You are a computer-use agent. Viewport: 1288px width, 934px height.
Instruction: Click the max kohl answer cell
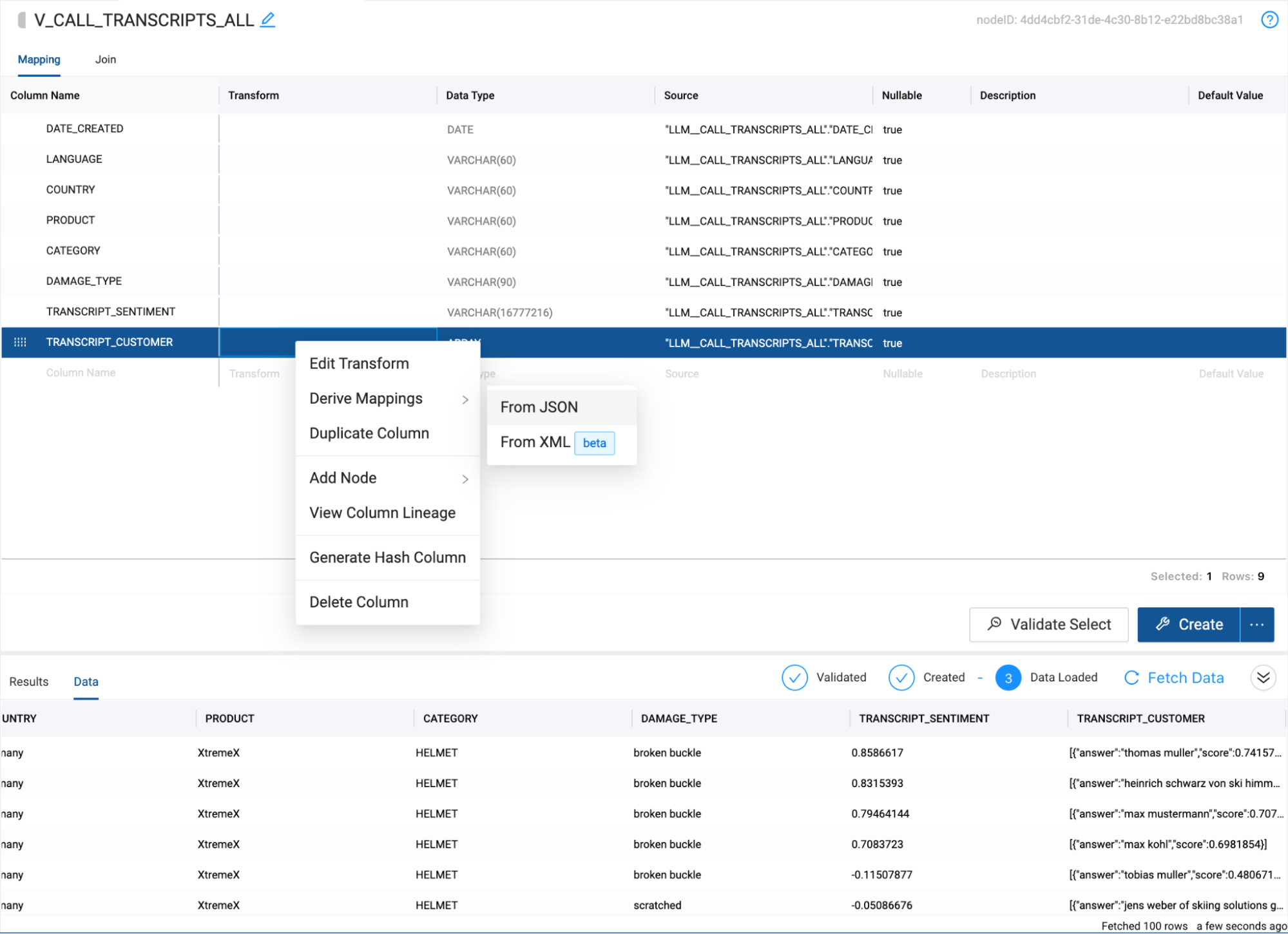pyautogui.click(x=1168, y=844)
